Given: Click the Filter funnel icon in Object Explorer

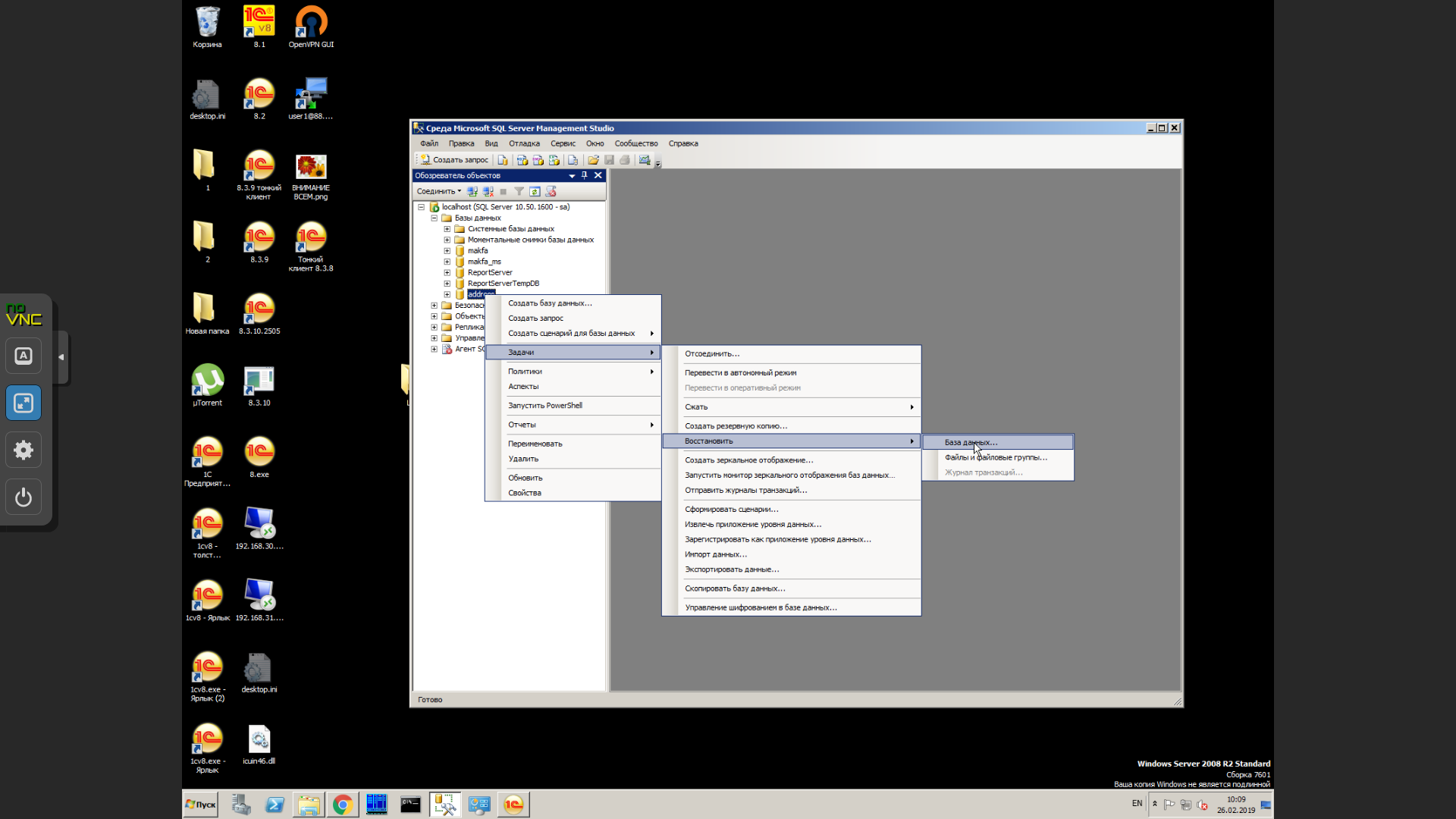Looking at the screenshot, I should click(x=519, y=192).
